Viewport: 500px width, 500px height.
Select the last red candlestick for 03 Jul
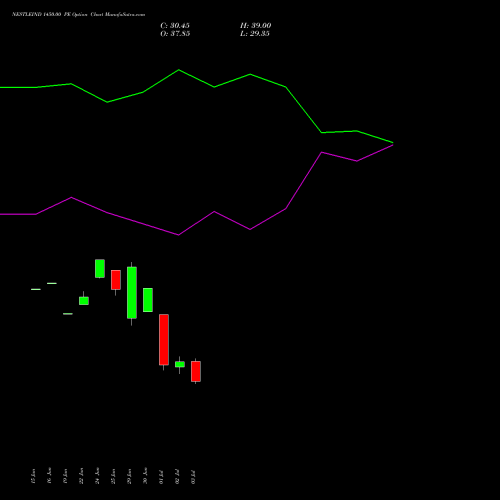pos(196,371)
